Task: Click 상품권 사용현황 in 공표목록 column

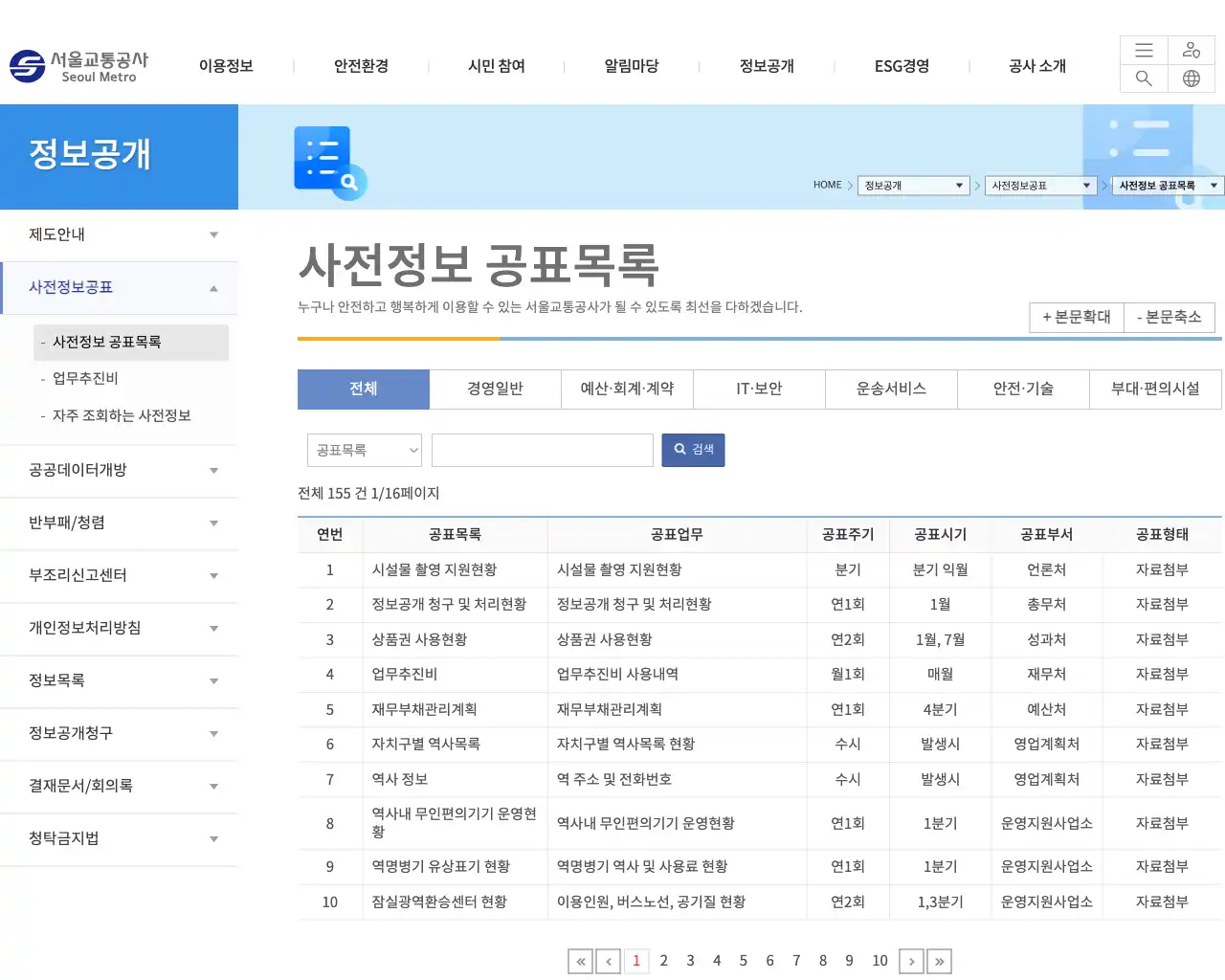Action: click(x=419, y=640)
